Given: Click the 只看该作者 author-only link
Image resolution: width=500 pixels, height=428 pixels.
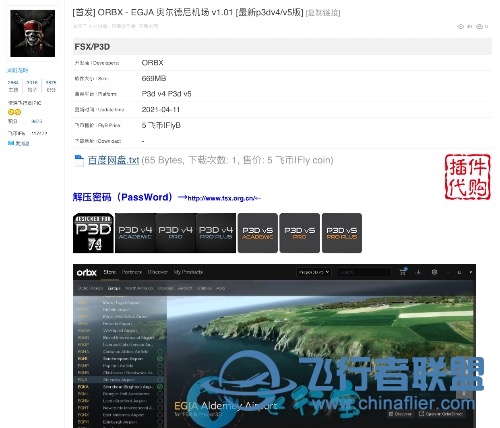Looking at the screenshot, I should click(x=123, y=26).
